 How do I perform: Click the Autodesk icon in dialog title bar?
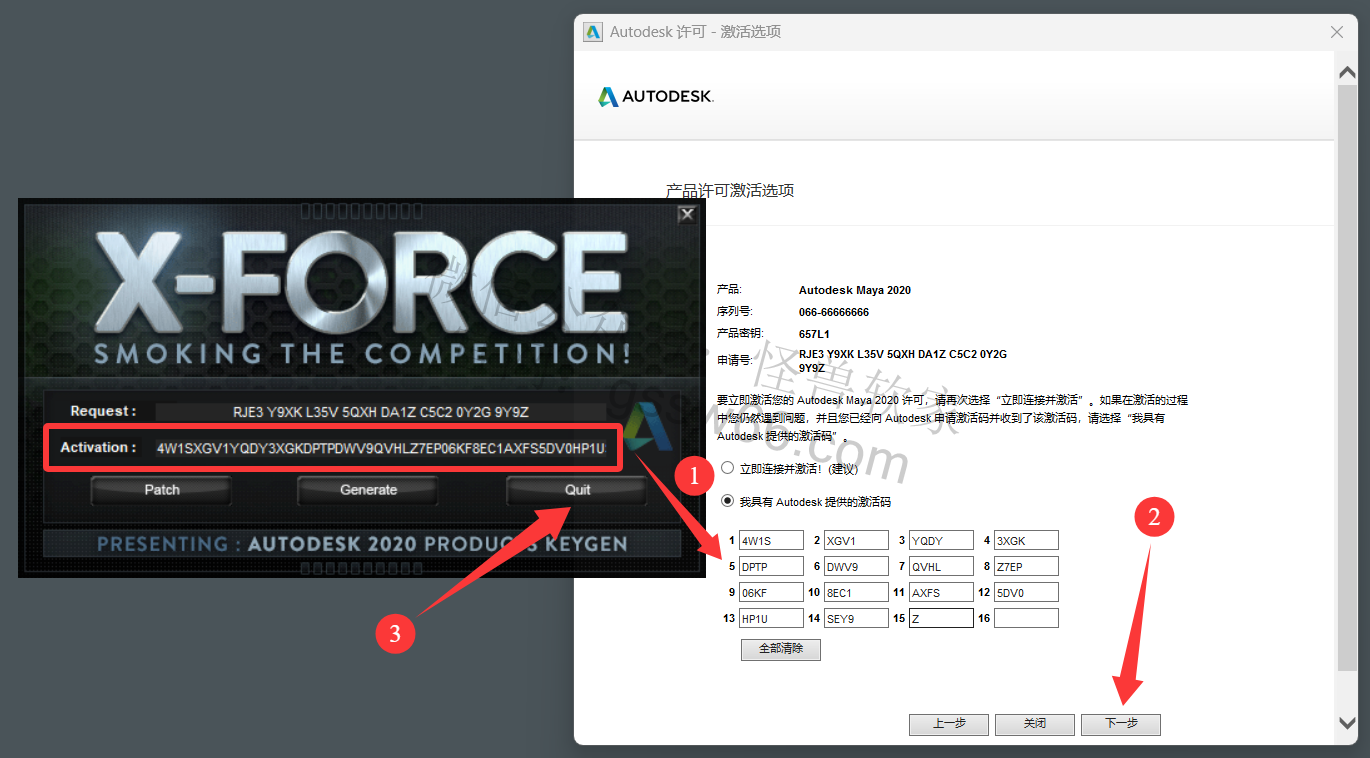pos(593,32)
